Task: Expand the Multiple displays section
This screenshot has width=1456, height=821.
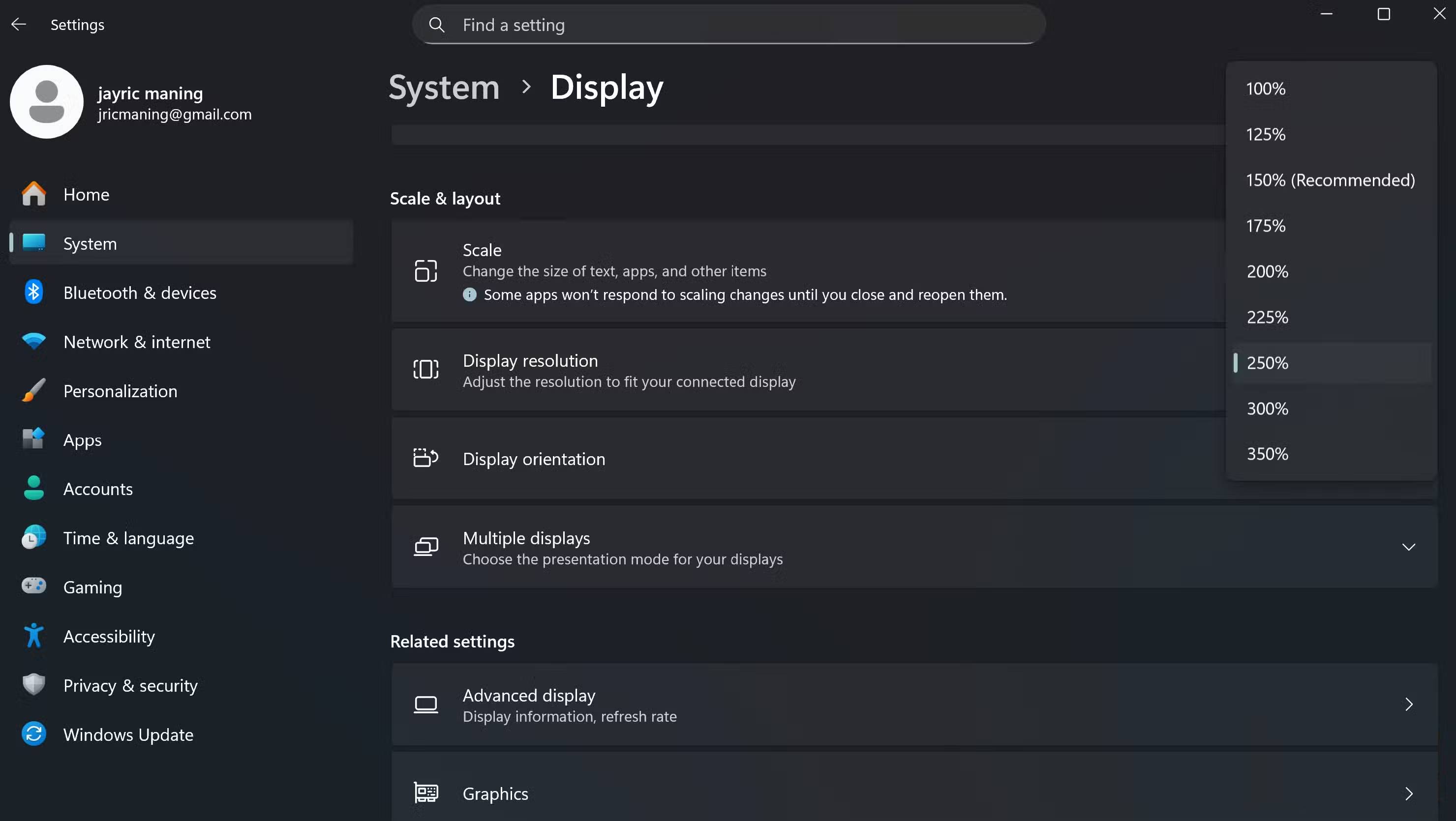Action: point(1408,547)
